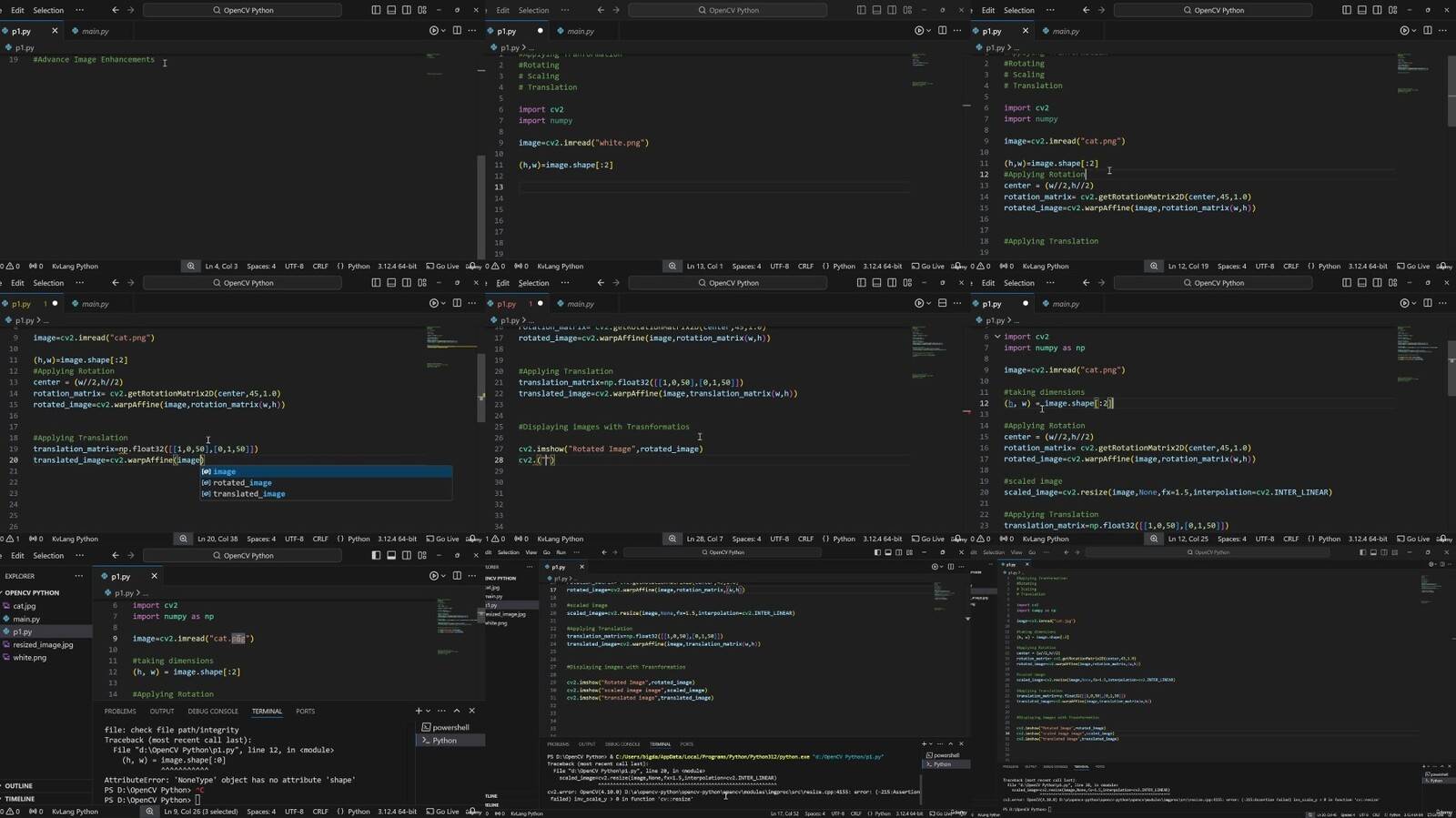Viewport: 1456px width, 818px height.
Task: Open resized_image.jpg in the EXPLORER file tree
Action: tap(43, 644)
